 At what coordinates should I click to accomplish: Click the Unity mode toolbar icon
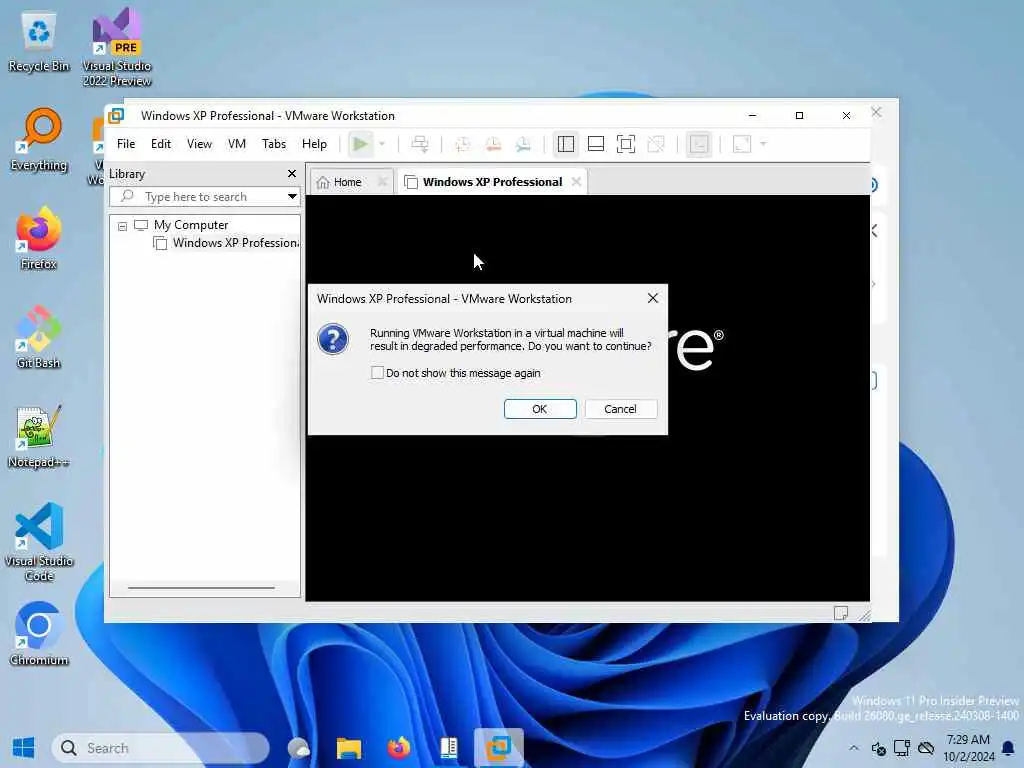pyautogui.click(x=656, y=144)
